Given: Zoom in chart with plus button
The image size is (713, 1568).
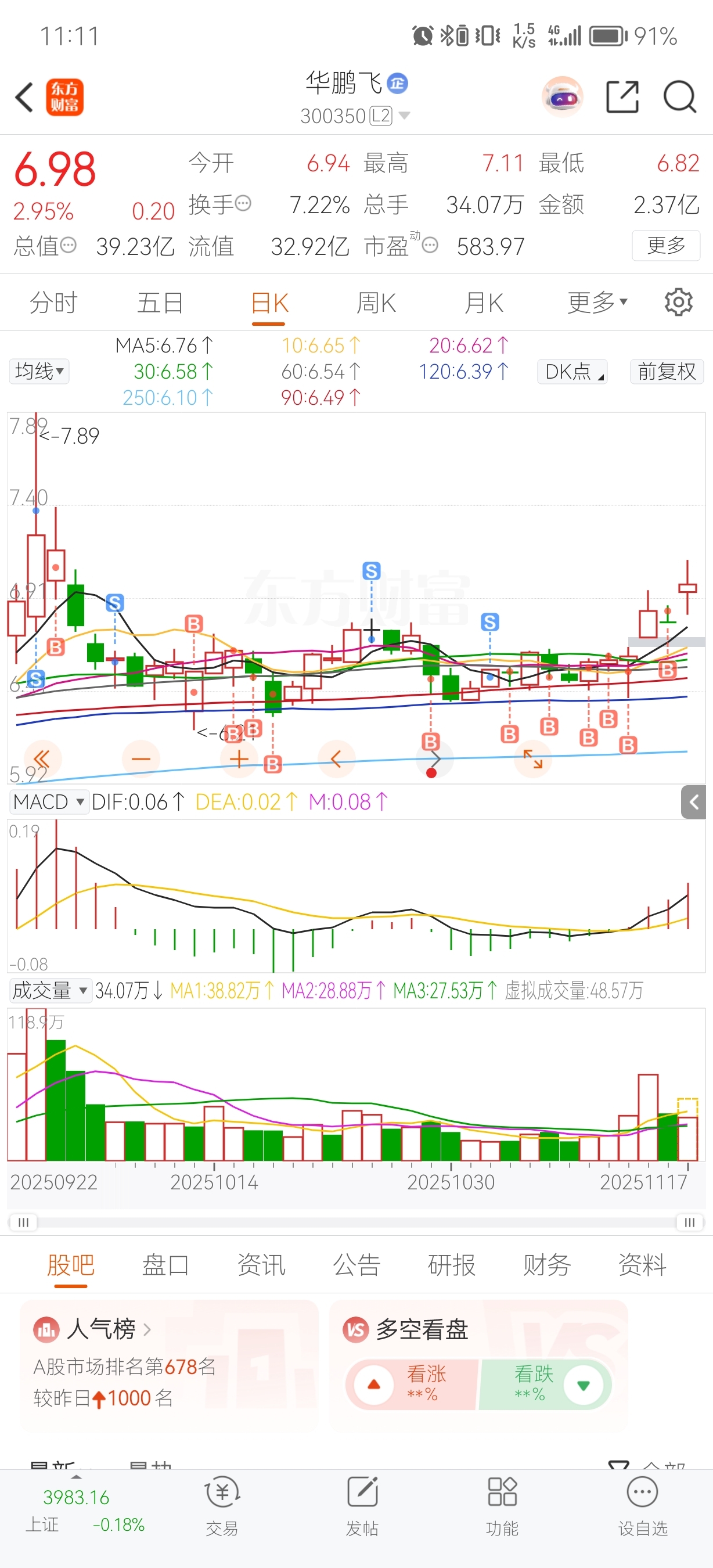Looking at the screenshot, I should (239, 759).
